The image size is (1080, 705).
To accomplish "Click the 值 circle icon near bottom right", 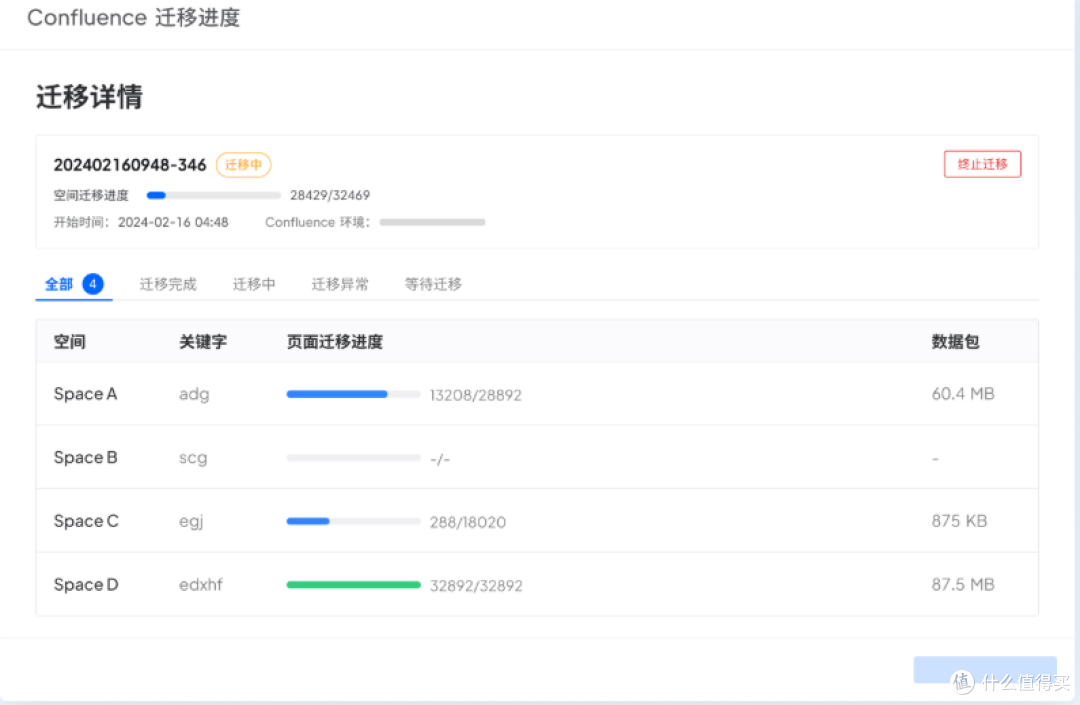I will [x=961, y=683].
